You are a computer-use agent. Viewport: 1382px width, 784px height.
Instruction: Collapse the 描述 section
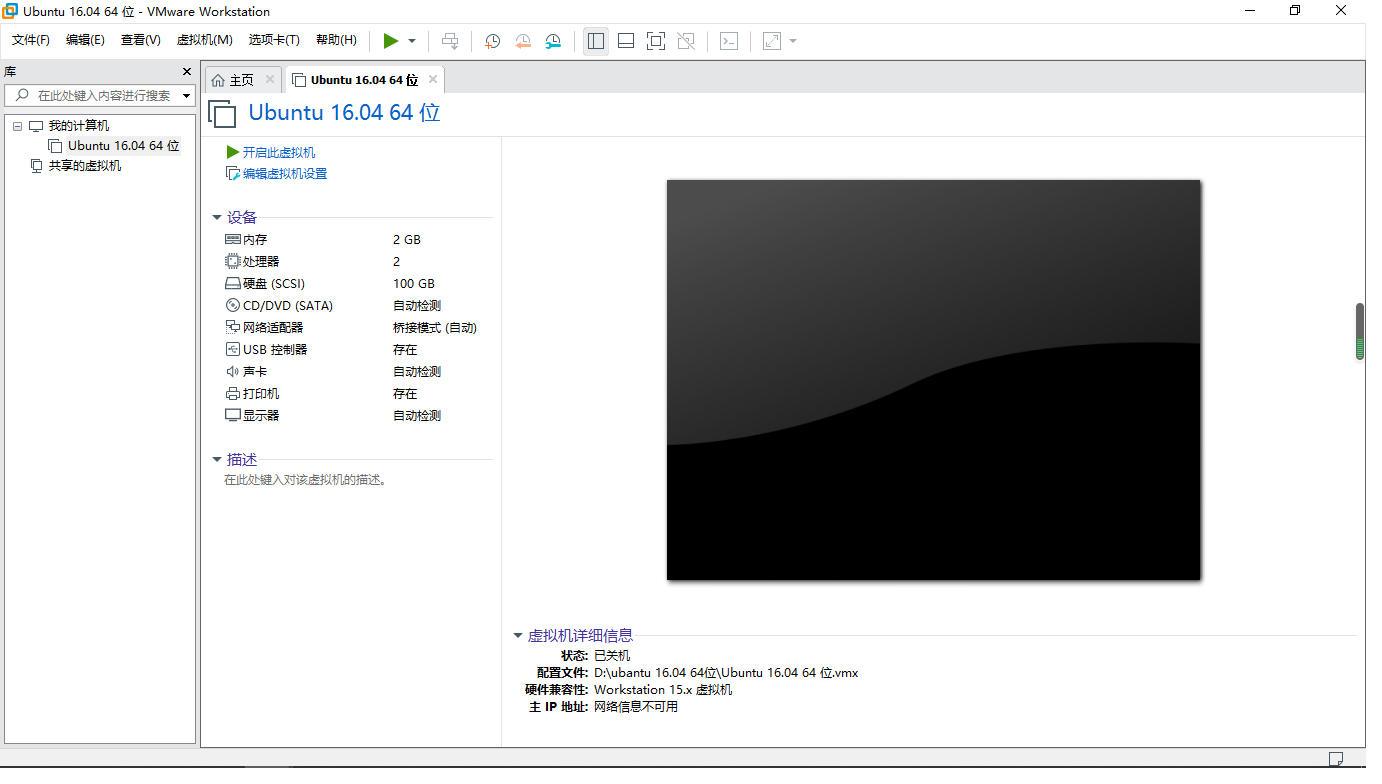tap(216, 460)
